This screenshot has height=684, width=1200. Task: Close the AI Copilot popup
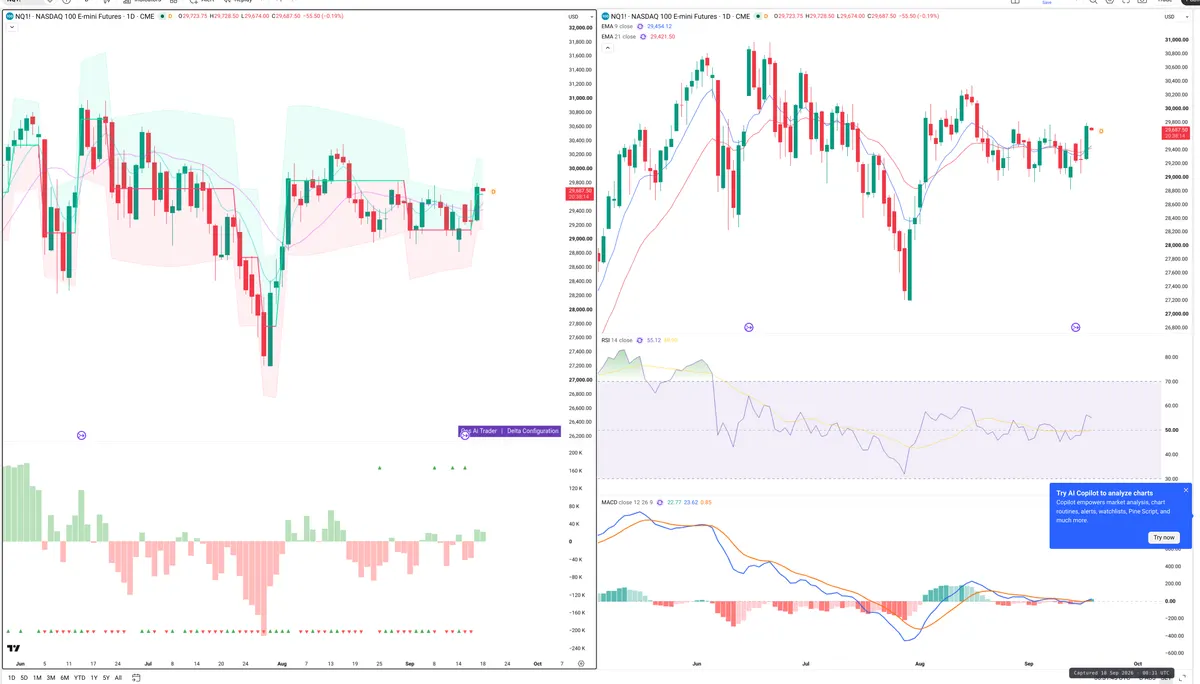tap(1186, 490)
